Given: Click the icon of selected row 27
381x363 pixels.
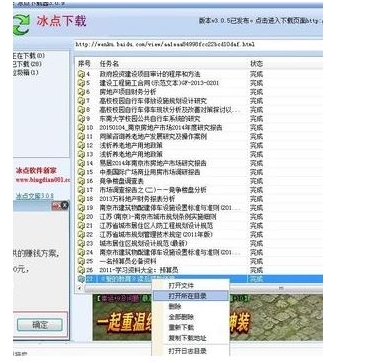Looking at the screenshot, I should (x=81, y=279).
